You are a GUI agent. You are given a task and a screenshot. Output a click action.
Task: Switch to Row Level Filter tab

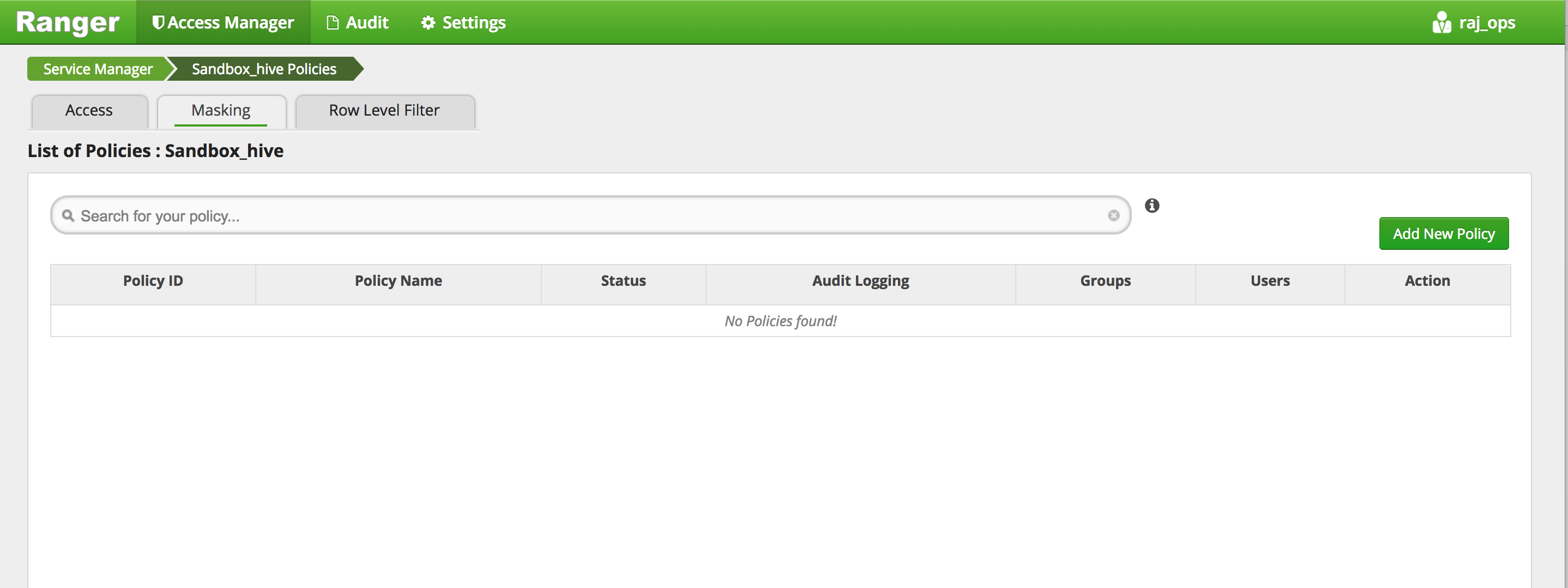[x=385, y=111]
